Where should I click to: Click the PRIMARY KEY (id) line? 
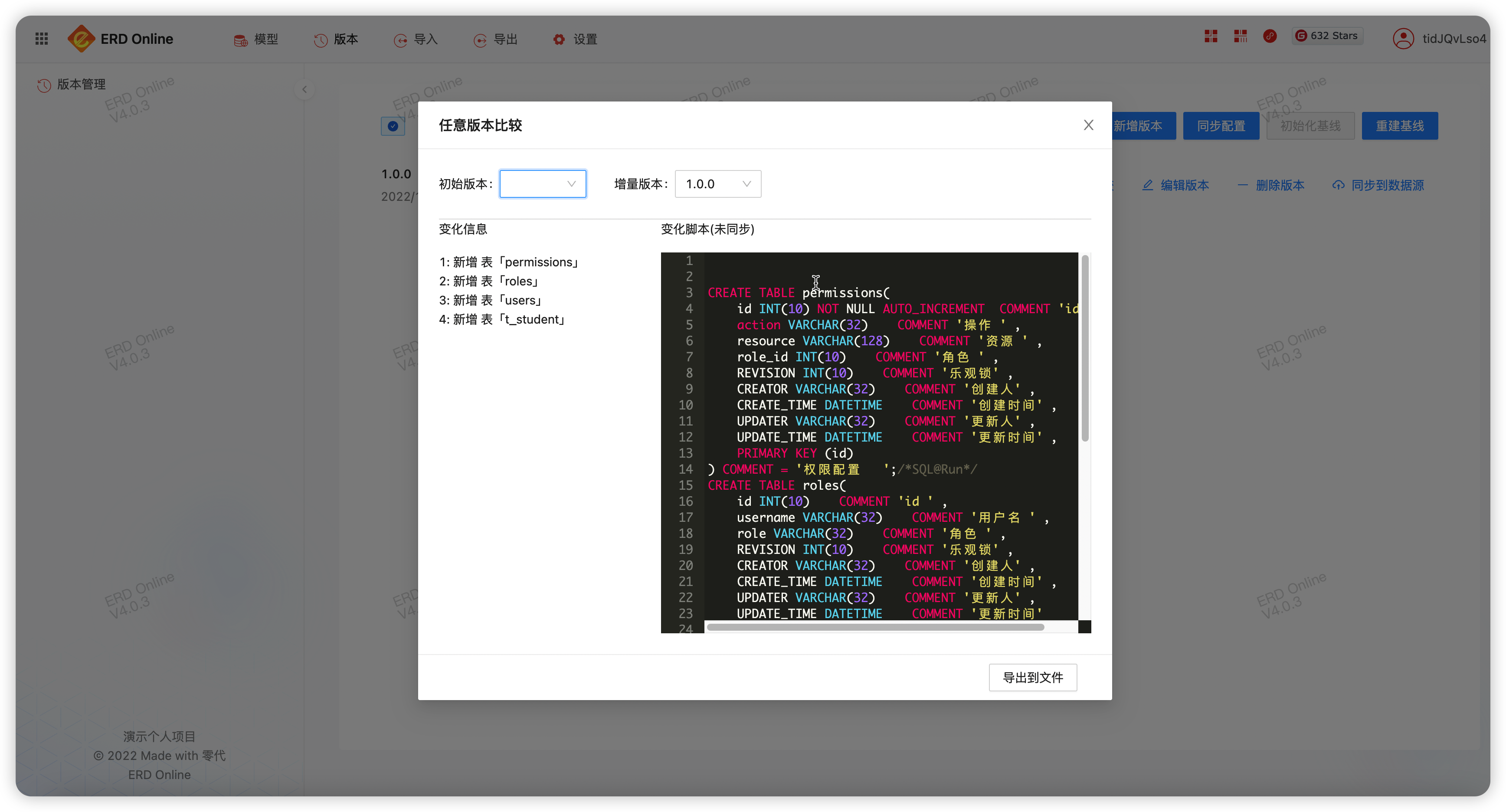[x=795, y=453]
